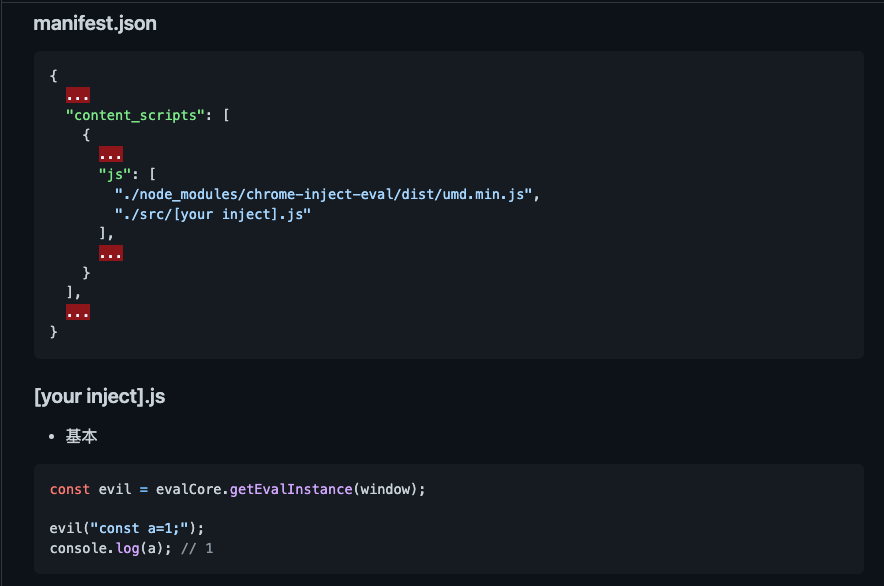The width and height of the screenshot is (884, 586).
Task: Click the // 1 code comment
Action: pos(197,549)
